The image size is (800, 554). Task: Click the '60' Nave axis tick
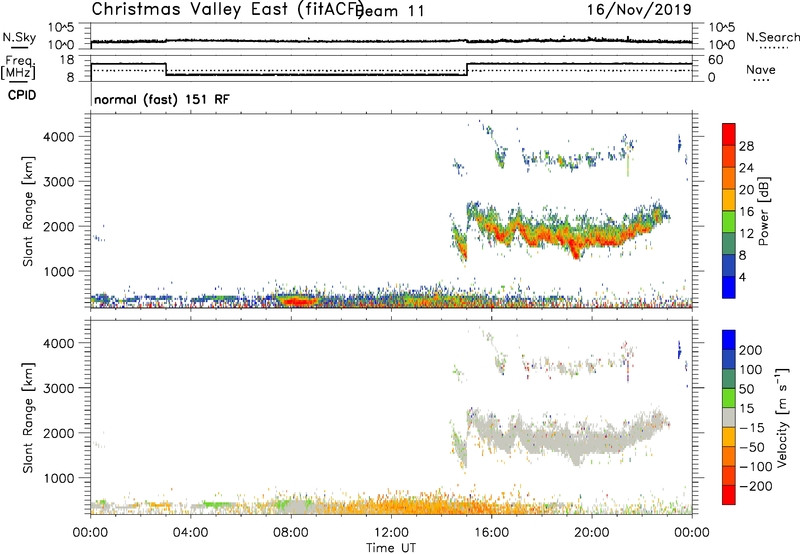tap(716, 60)
